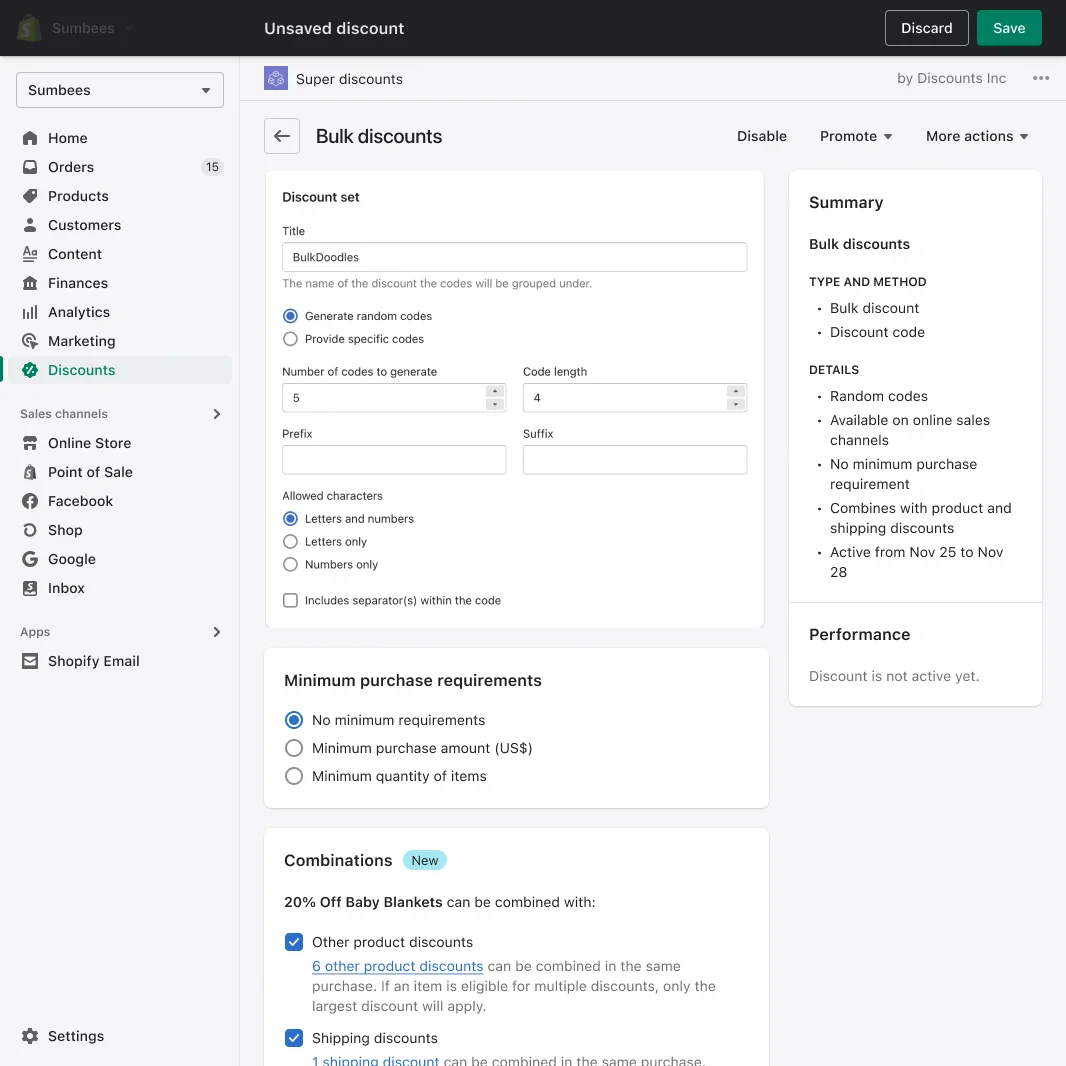
Task: Open the 1 shipping discount link
Action: [x=375, y=1060]
